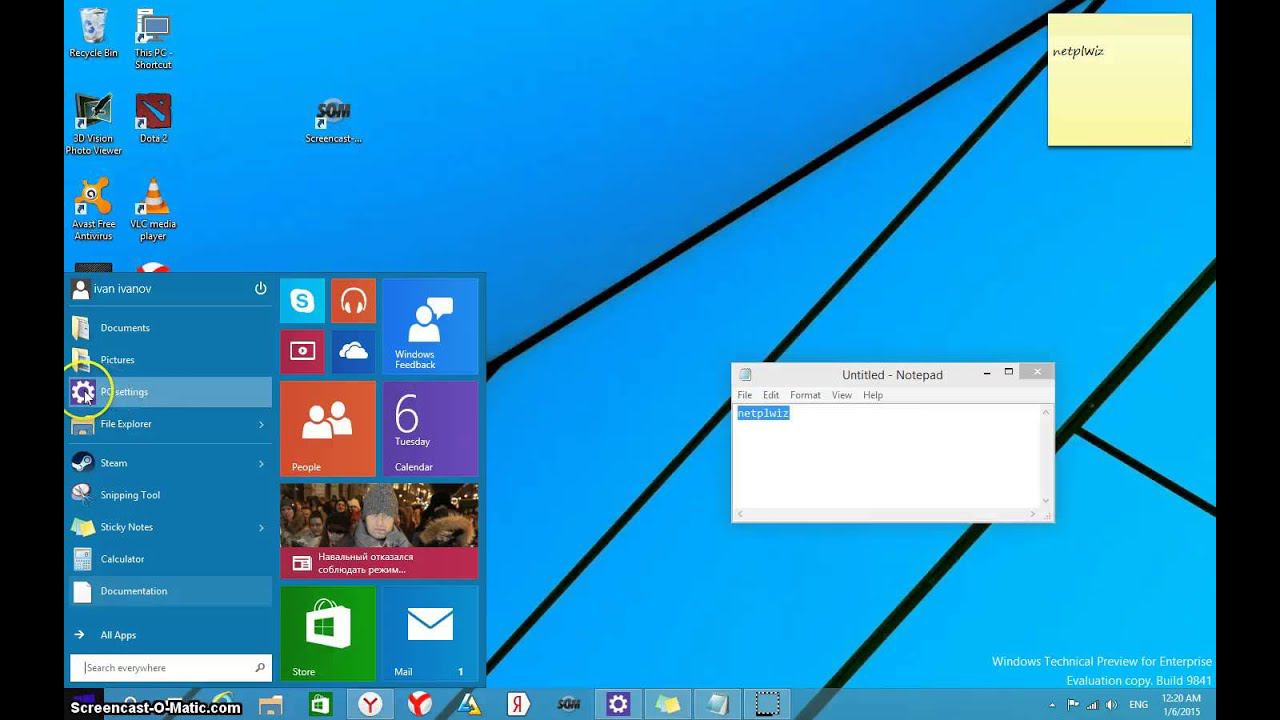Open PC settings from the Start menu
Viewport: 1280px width, 720px height.
click(170, 392)
